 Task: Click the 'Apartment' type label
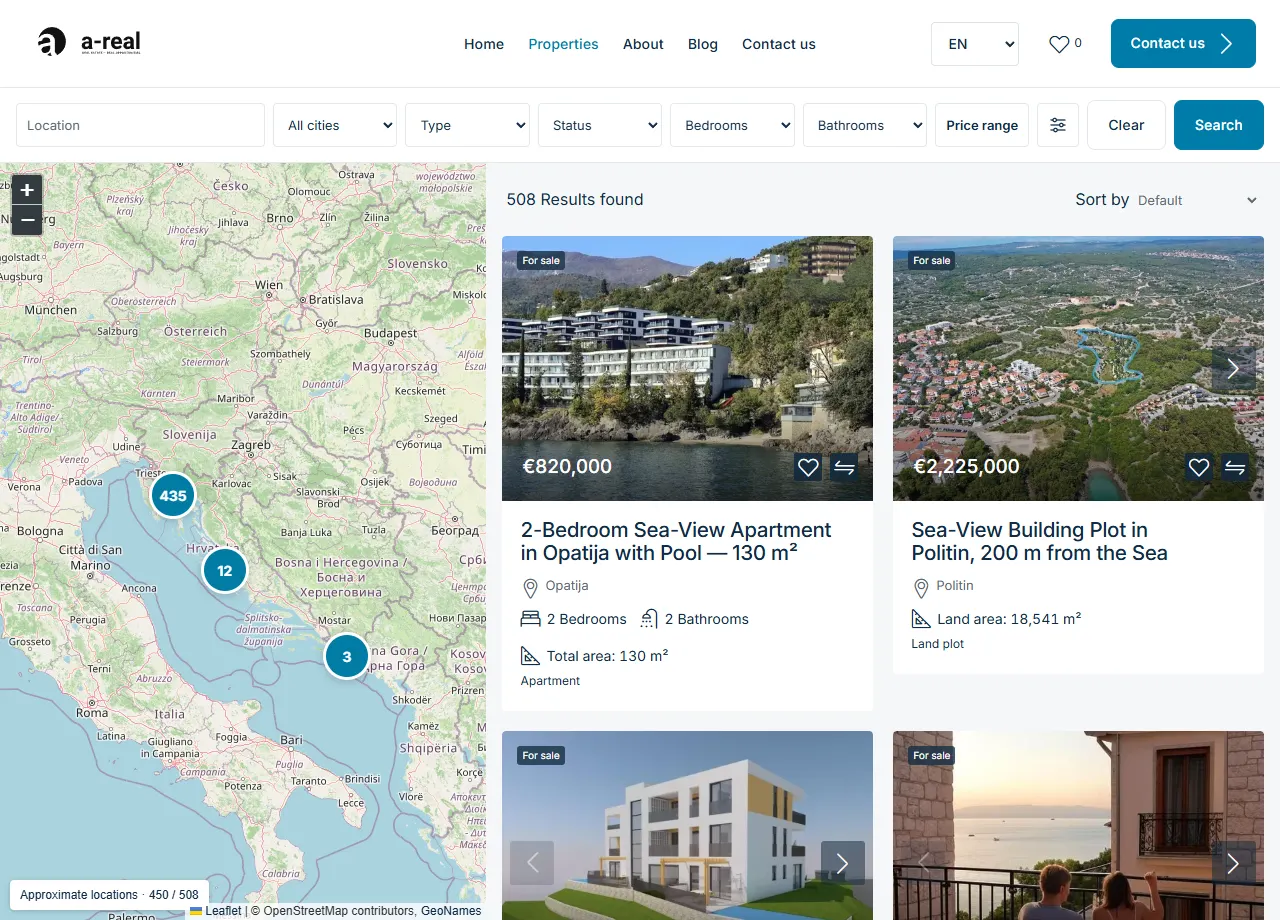pos(550,681)
